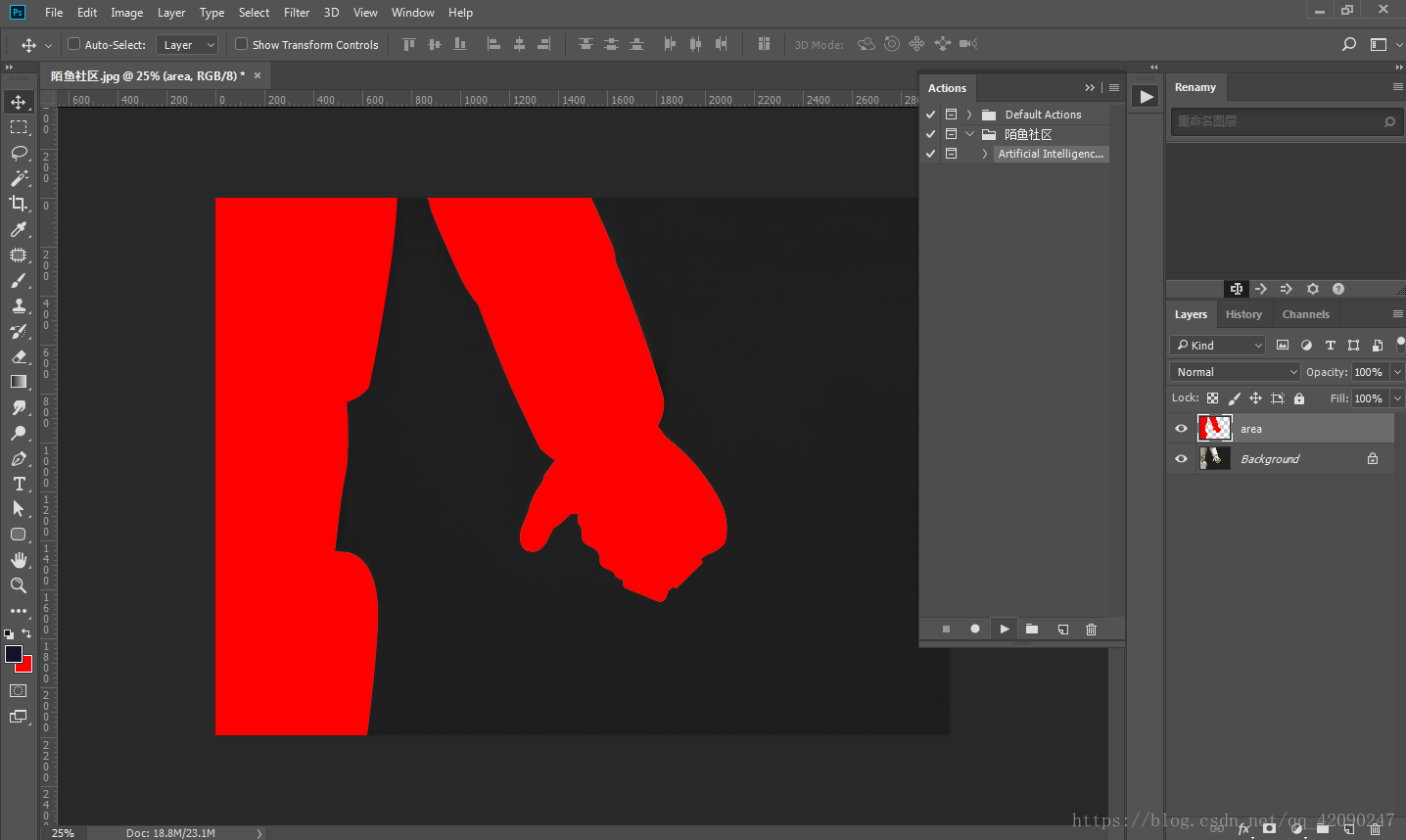
Task: Stop playing or recording the action
Action: (946, 630)
